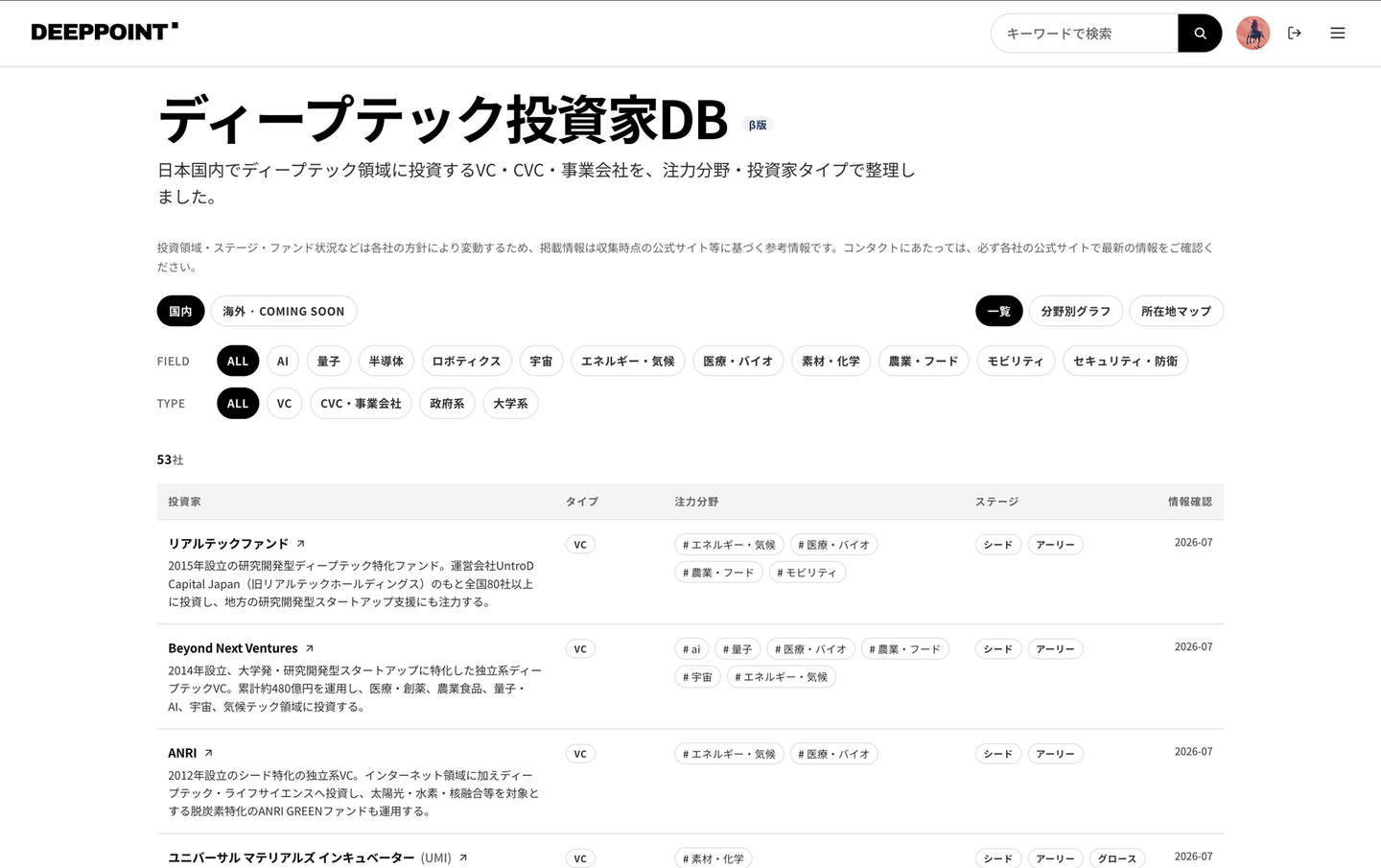This screenshot has height=868, width=1381.
Task: Filter by ロボティクス field
Action: [x=467, y=361]
